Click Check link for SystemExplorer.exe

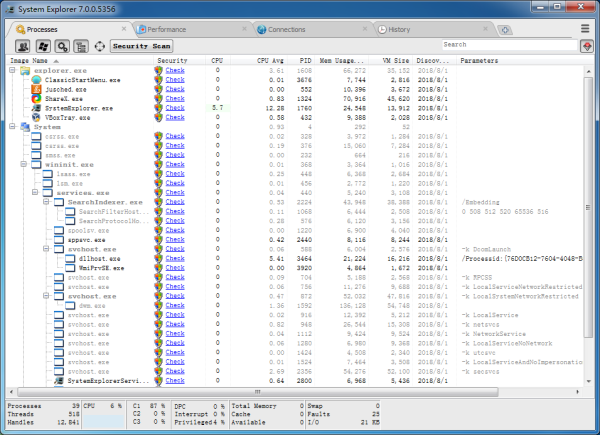click(x=175, y=108)
